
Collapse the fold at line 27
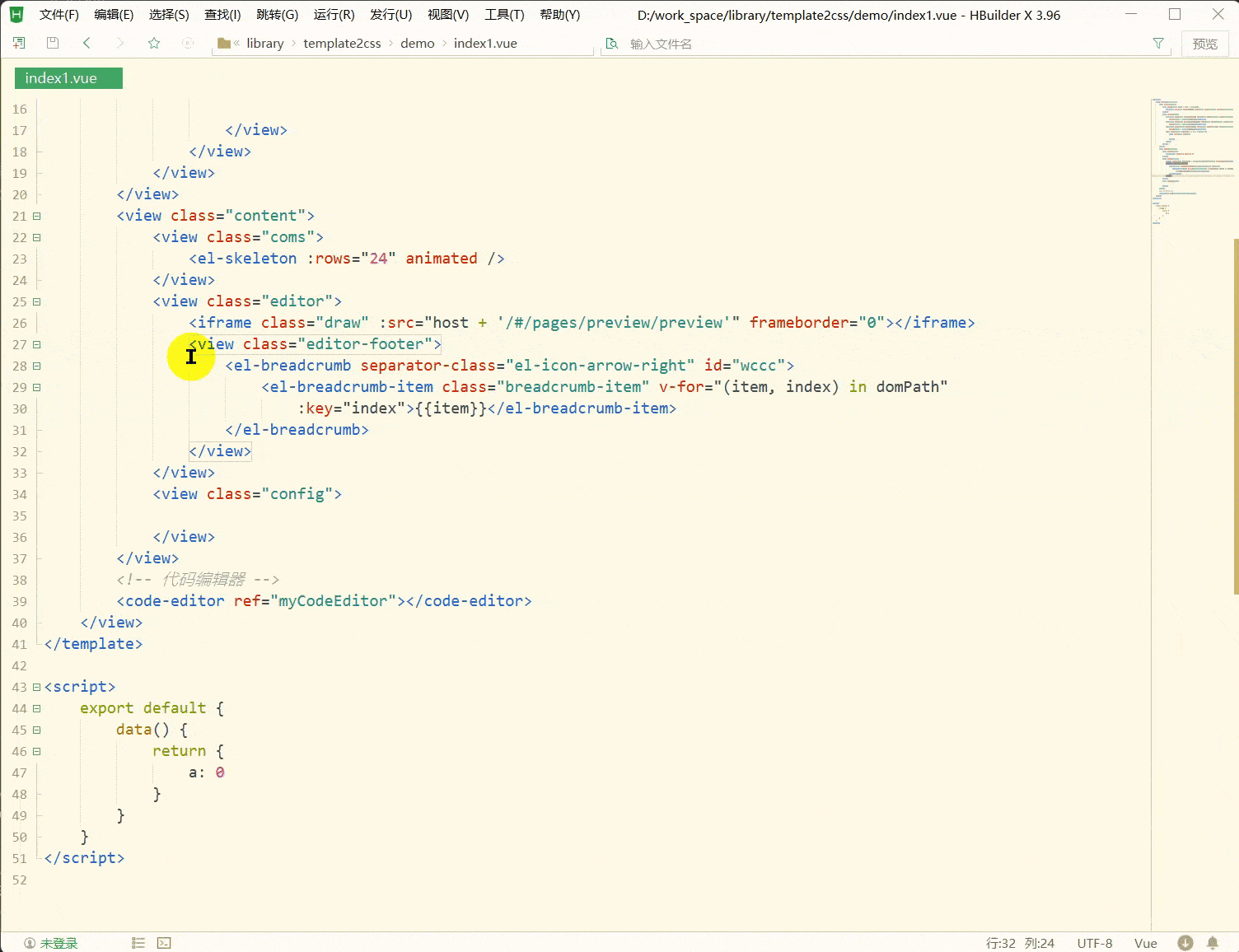36,344
